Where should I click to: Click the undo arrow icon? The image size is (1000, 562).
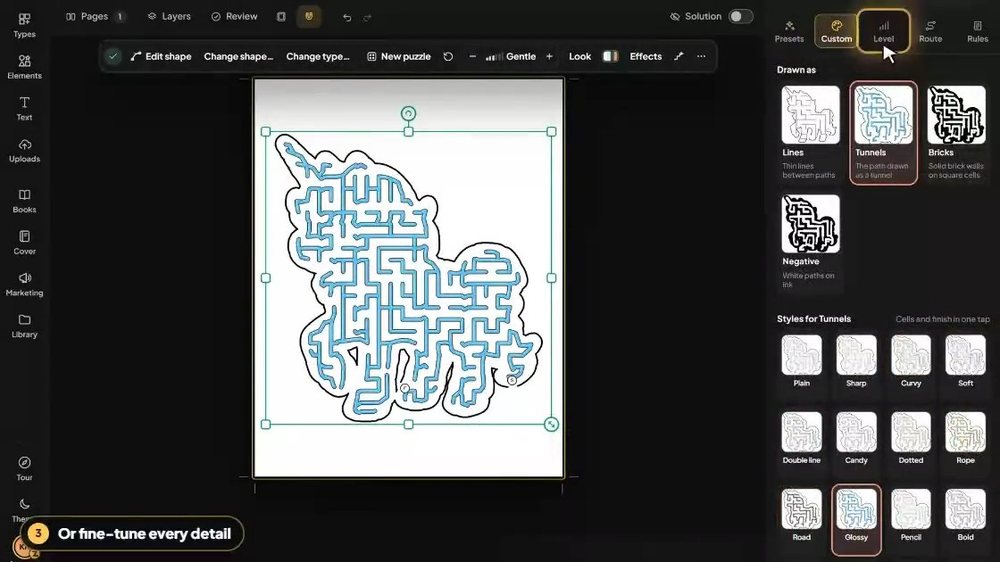coord(347,17)
